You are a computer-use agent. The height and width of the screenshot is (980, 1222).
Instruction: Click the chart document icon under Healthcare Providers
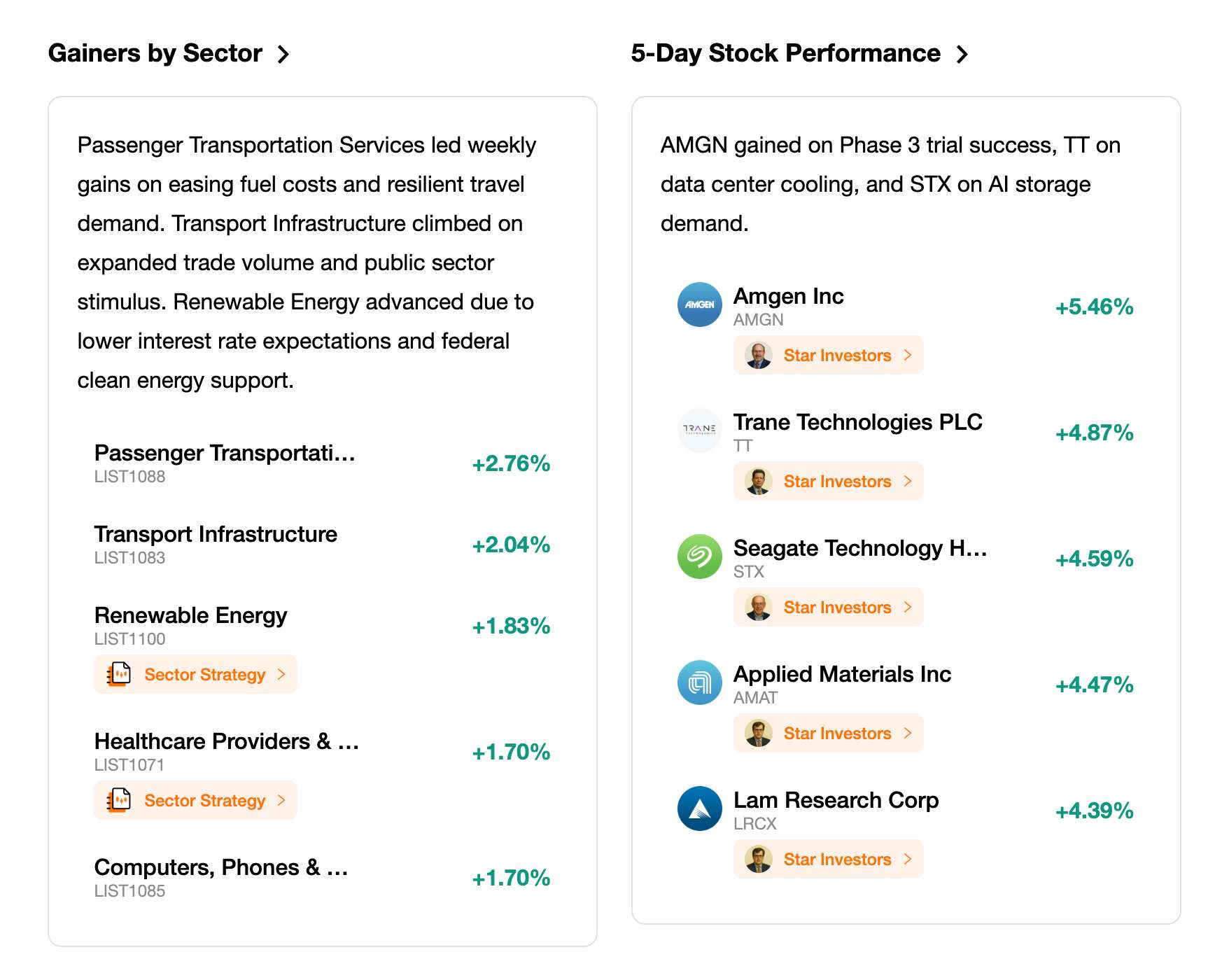click(x=119, y=800)
